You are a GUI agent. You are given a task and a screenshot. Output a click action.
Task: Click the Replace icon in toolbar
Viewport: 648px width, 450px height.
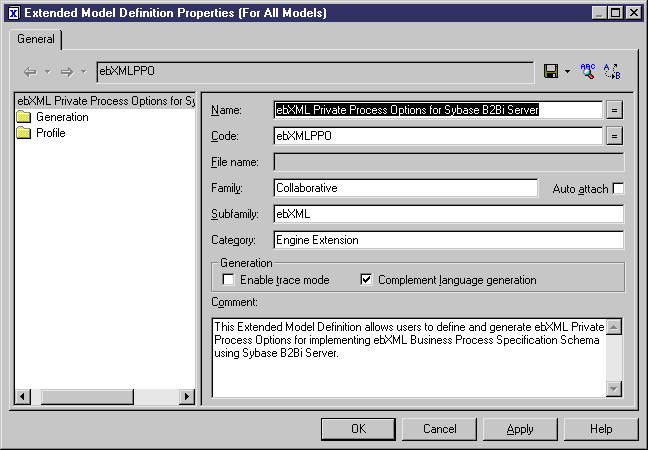tap(612, 71)
